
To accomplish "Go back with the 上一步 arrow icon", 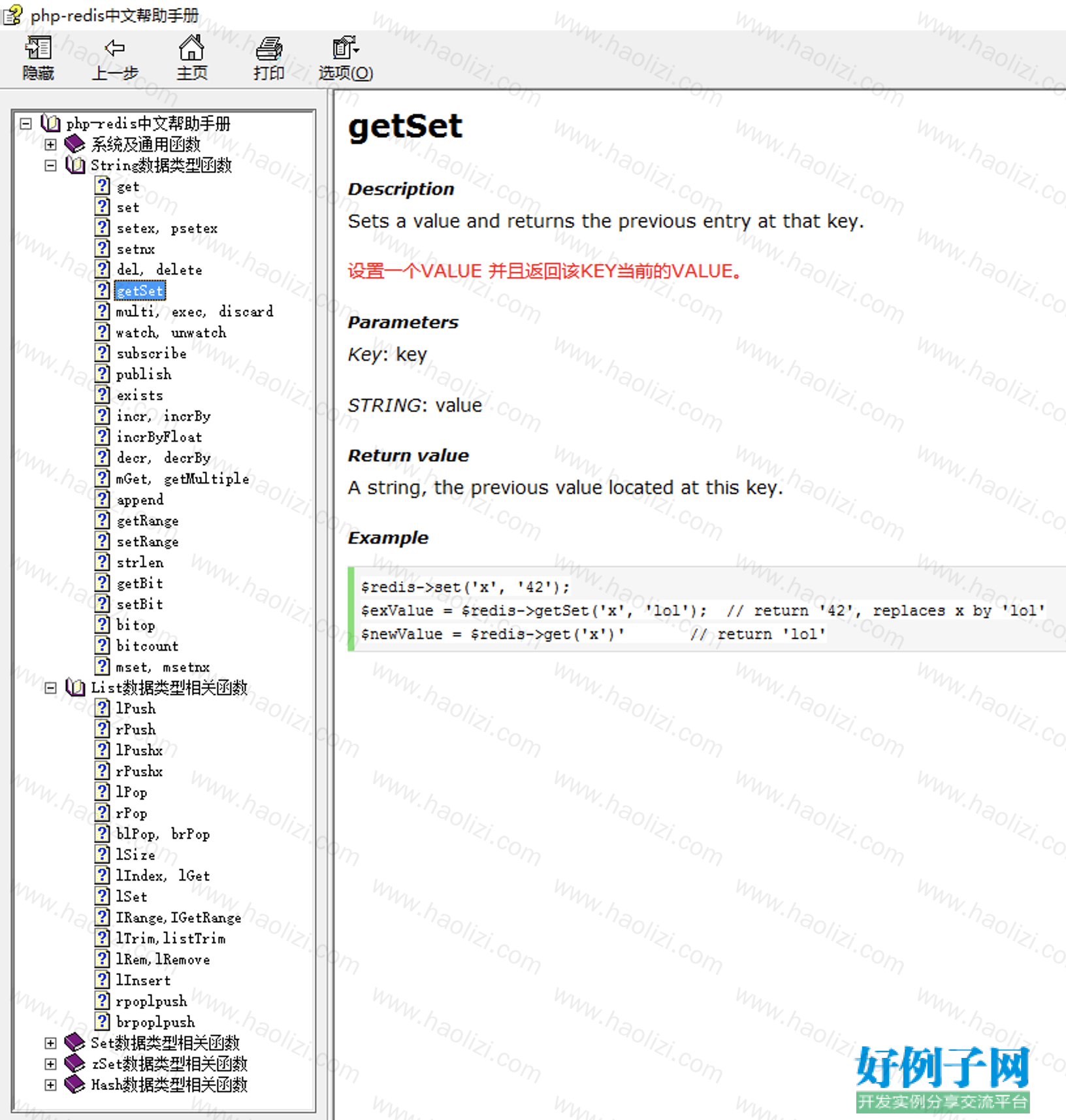I will pyautogui.click(x=115, y=48).
